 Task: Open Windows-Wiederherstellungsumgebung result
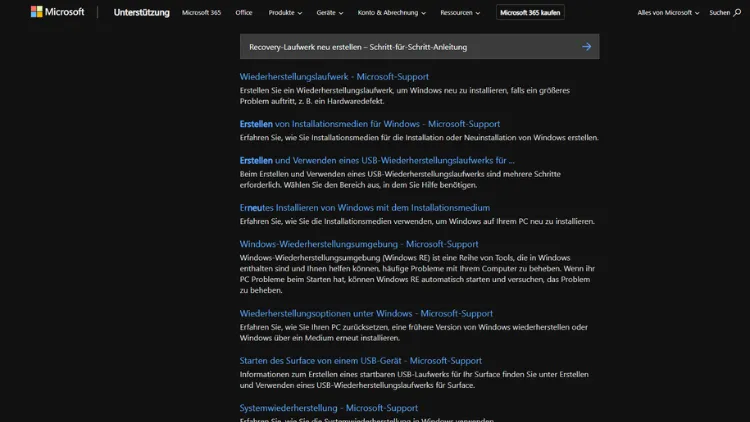coord(359,244)
